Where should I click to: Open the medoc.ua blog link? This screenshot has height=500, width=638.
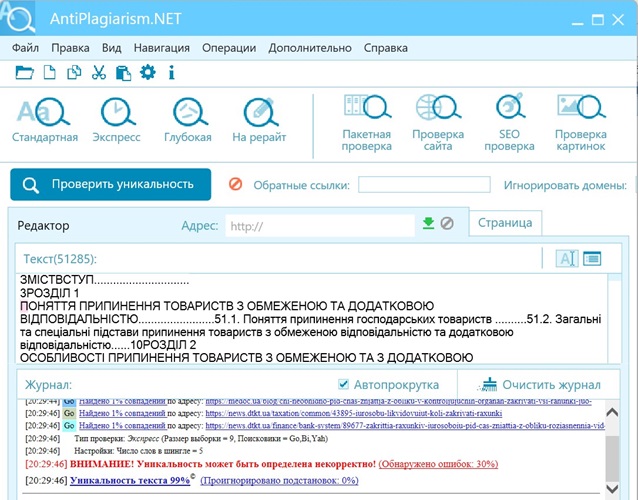(399, 402)
